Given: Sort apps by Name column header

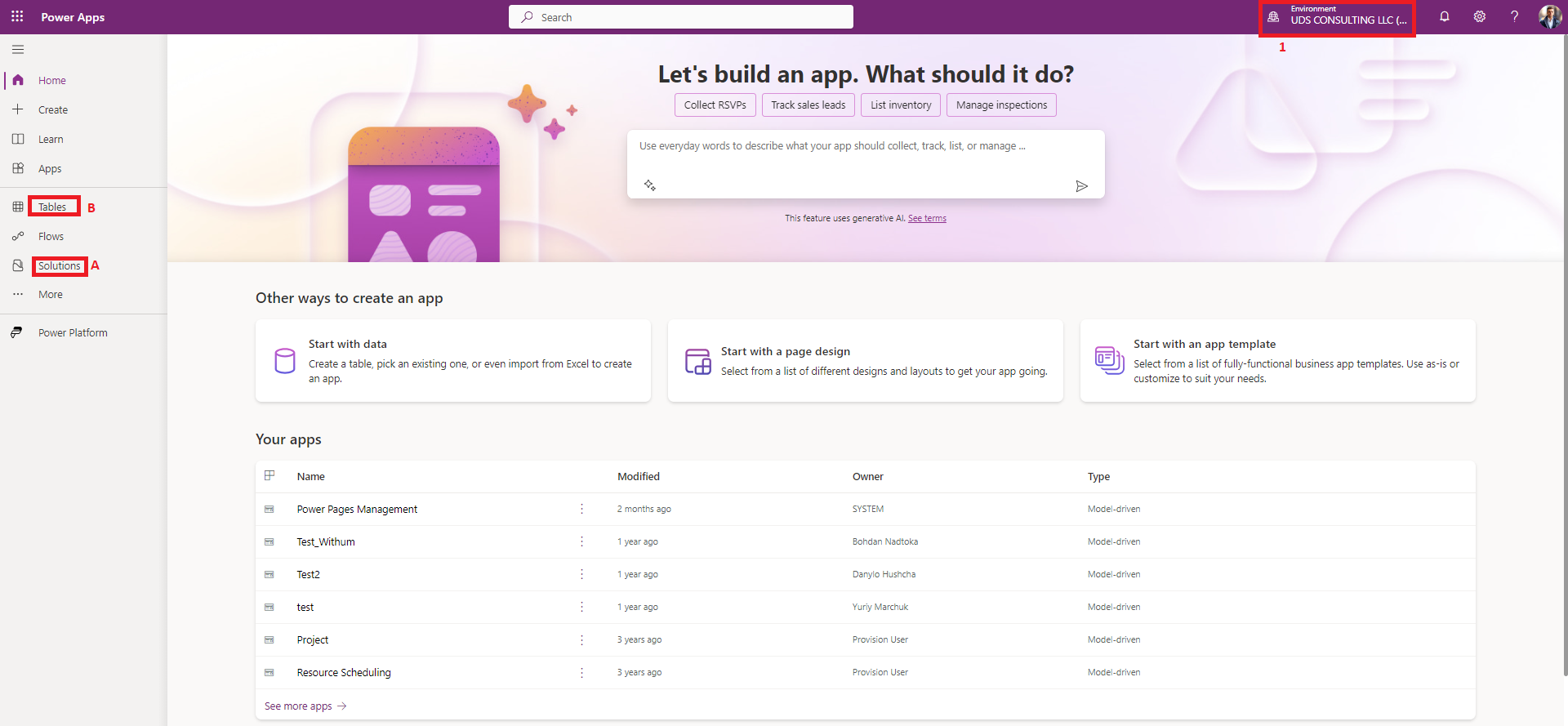Looking at the screenshot, I should click(311, 476).
